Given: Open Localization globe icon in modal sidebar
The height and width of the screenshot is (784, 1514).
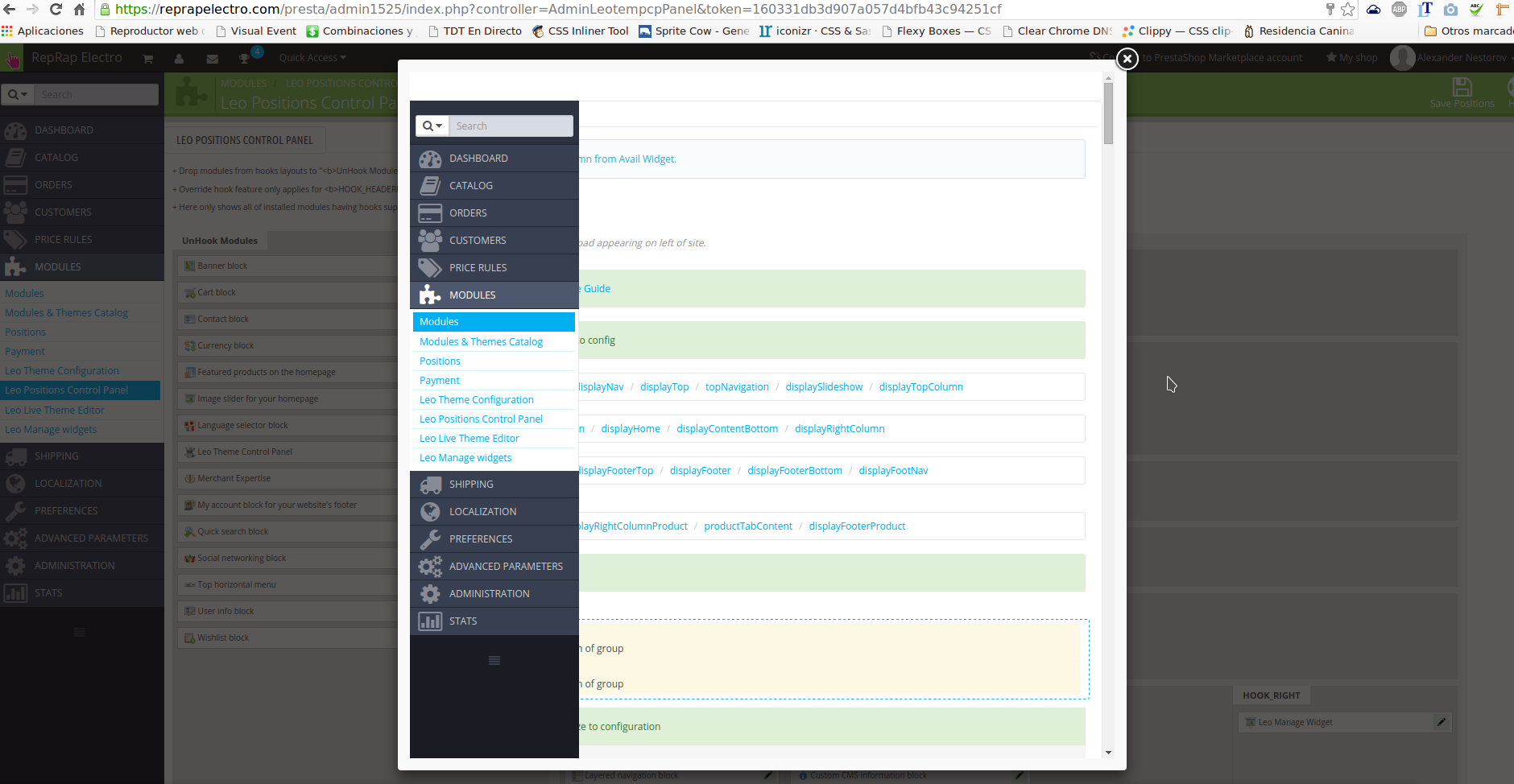Looking at the screenshot, I should point(430,512).
